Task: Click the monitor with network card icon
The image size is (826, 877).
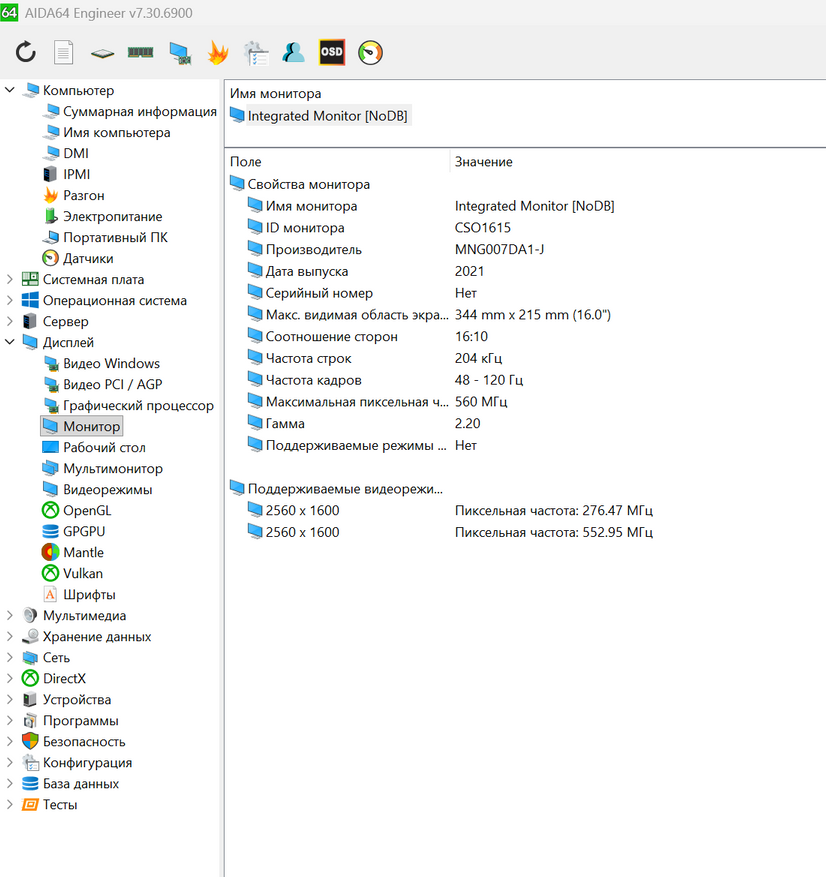Action: 179,53
